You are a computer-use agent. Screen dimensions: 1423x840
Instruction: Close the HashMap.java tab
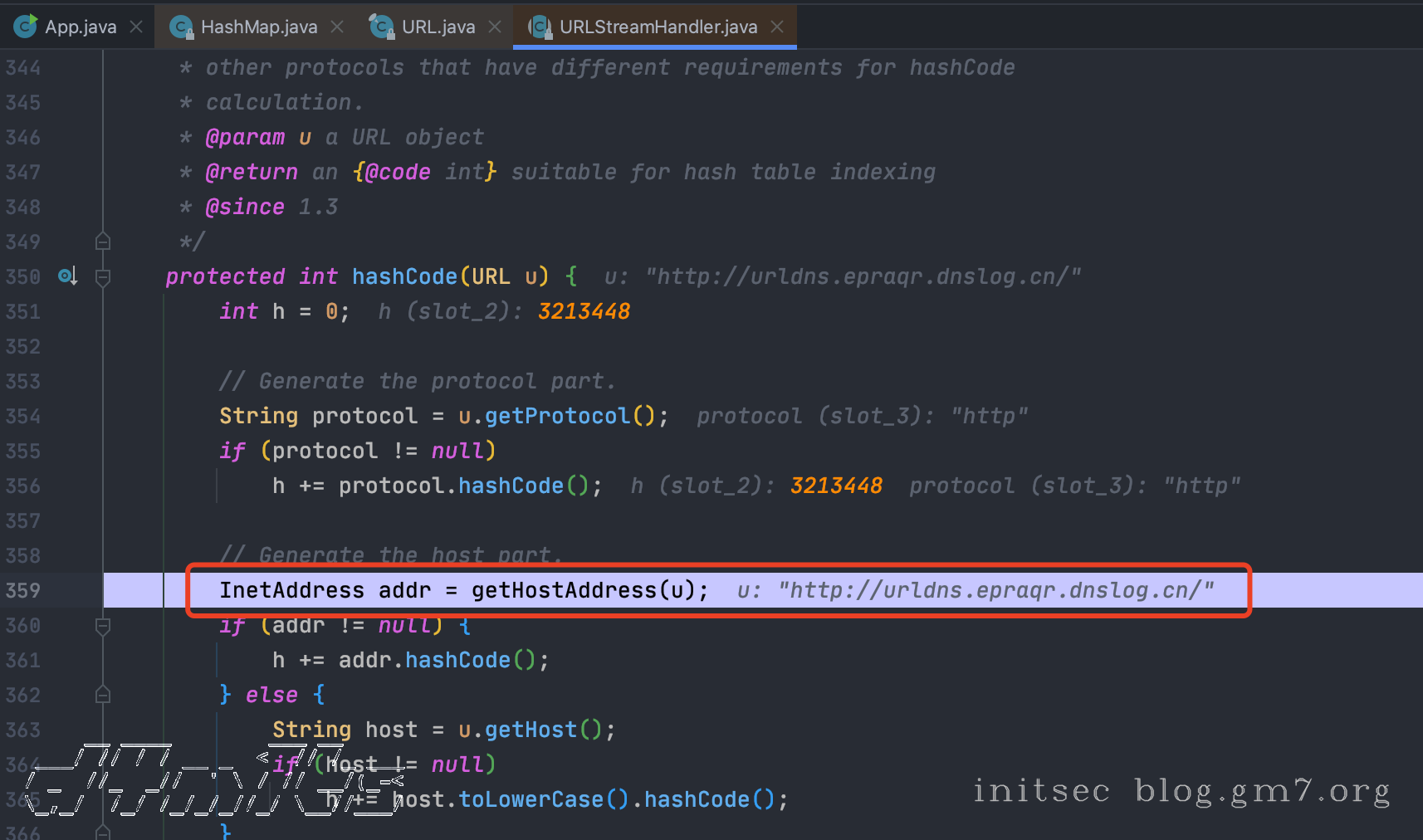[x=337, y=27]
